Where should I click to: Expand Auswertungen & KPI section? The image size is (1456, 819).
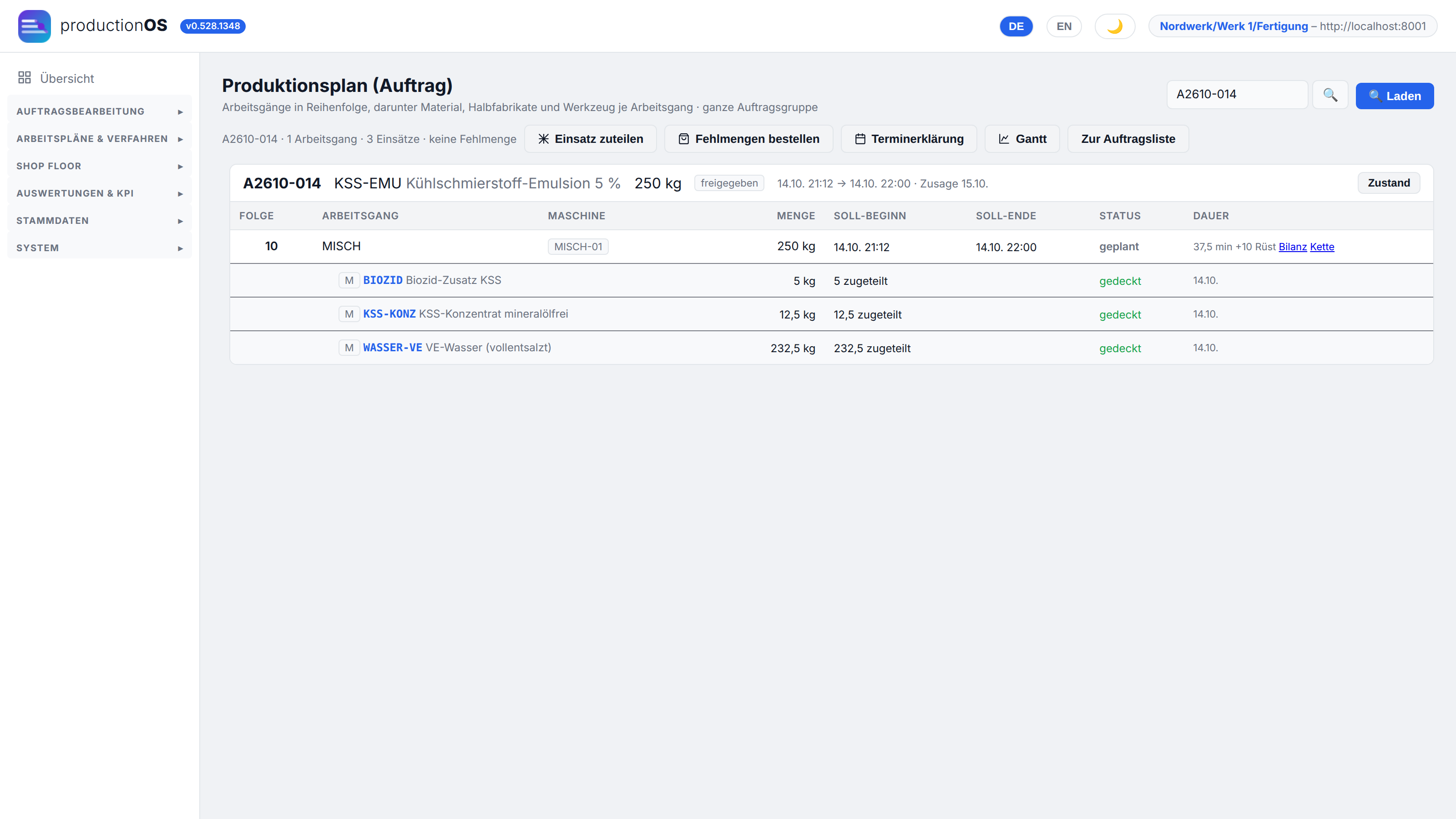[x=100, y=193]
